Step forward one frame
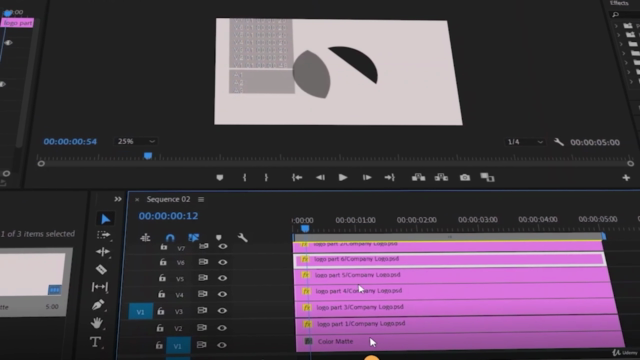The image size is (640, 360). (x=367, y=178)
